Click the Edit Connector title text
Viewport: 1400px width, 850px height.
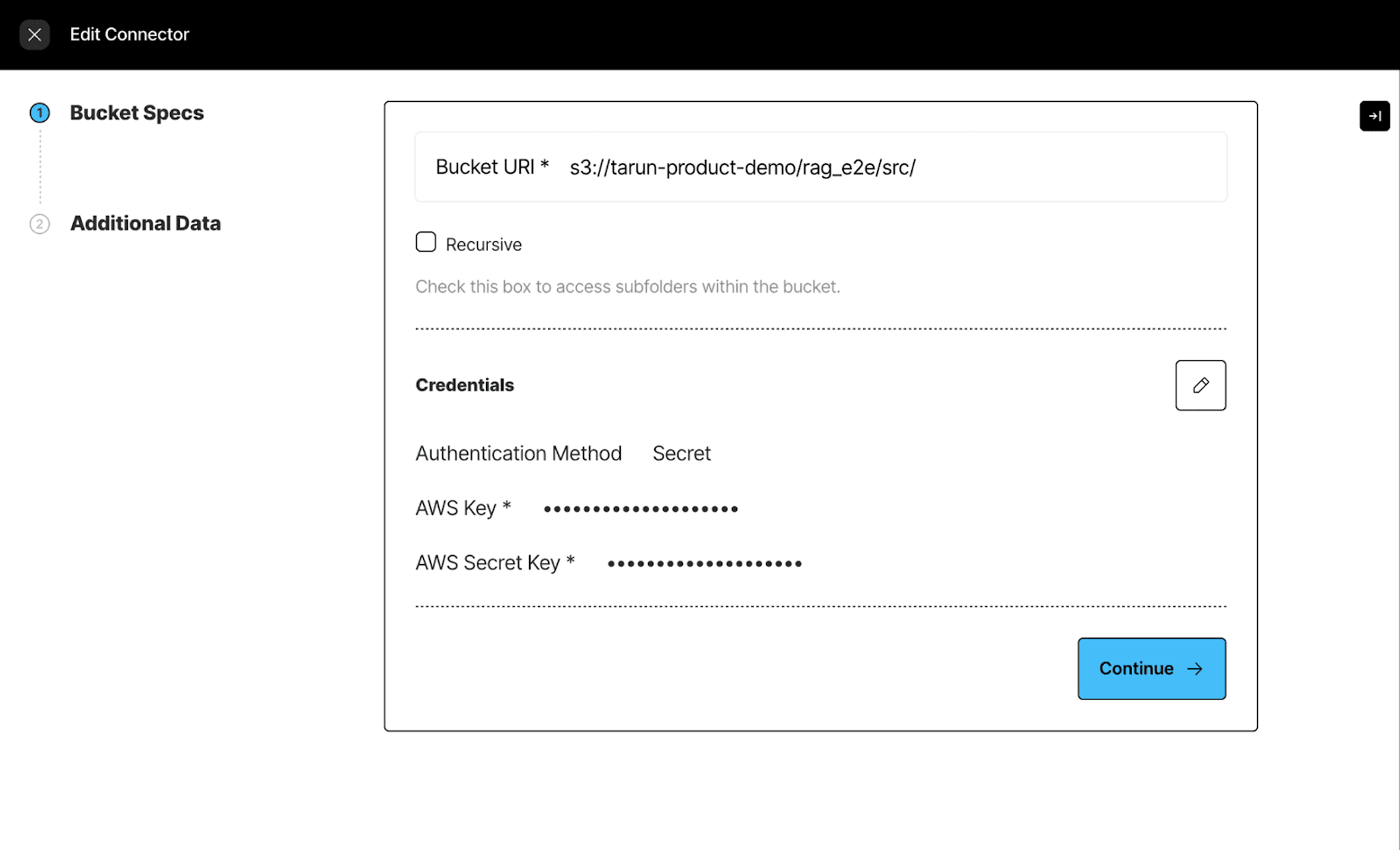129,34
